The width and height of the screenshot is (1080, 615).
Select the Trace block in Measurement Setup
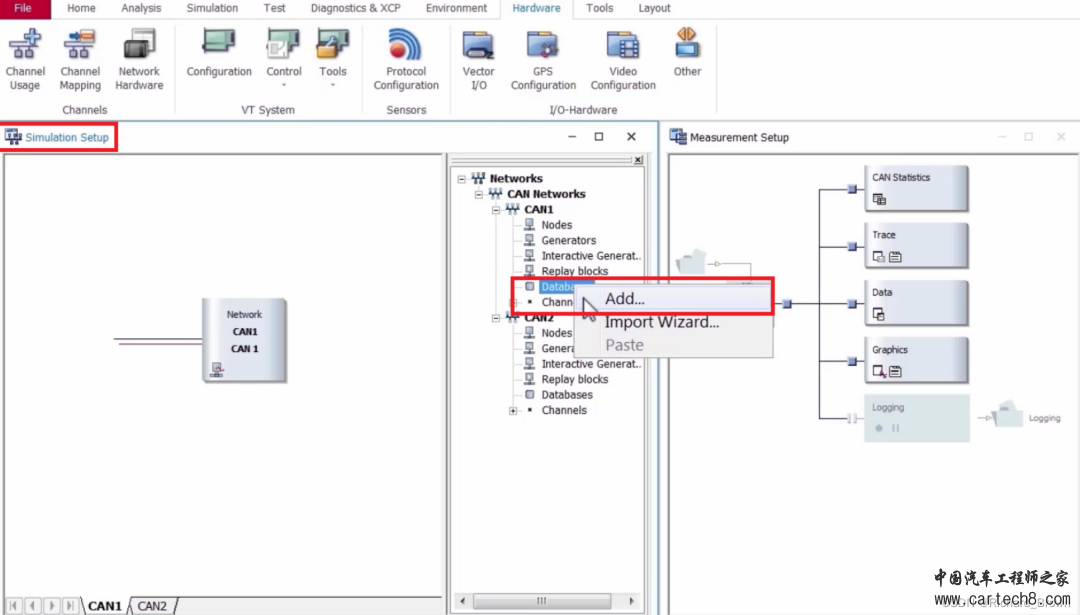coord(916,245)
